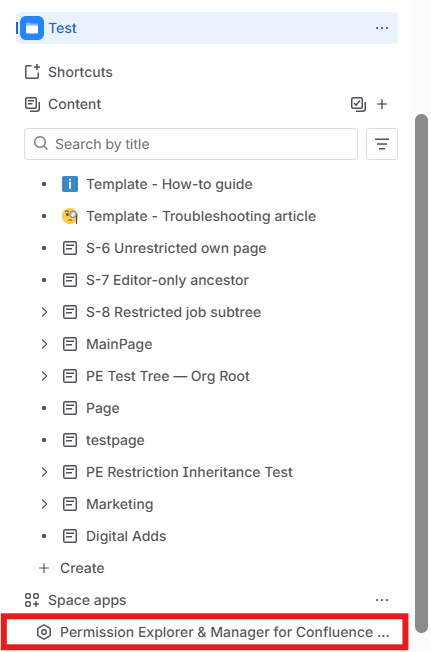The image size is (431, 652).
Task: Open Test space more actions menu
Action: (x=382, y=28)
